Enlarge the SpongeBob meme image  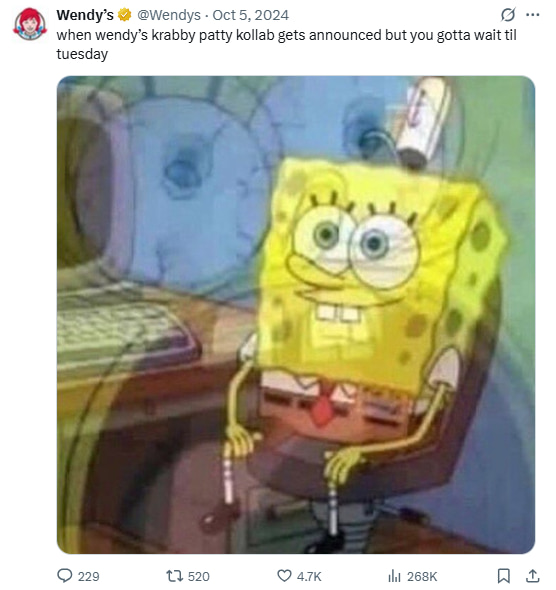(296, 315)
